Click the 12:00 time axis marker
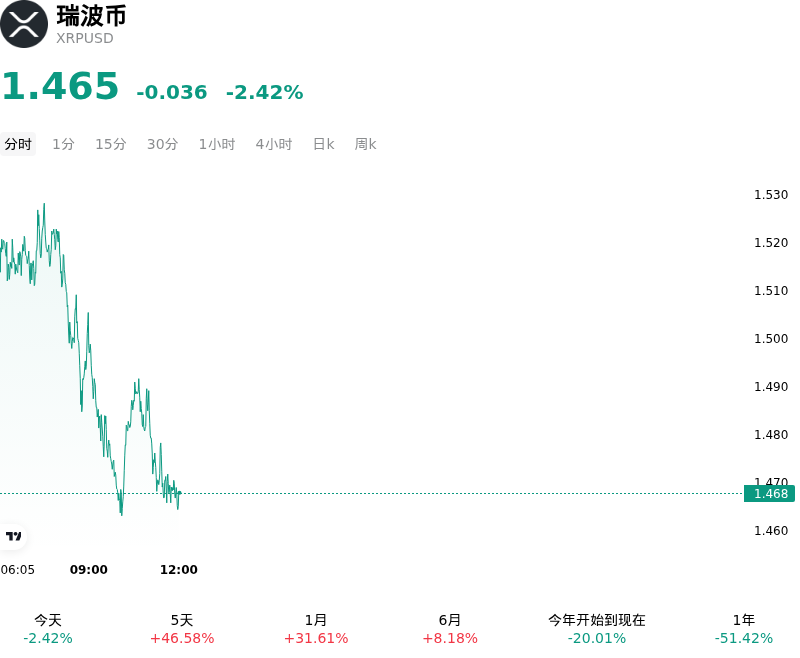Viewport: 800px width, 658px height. coord(179,569)
